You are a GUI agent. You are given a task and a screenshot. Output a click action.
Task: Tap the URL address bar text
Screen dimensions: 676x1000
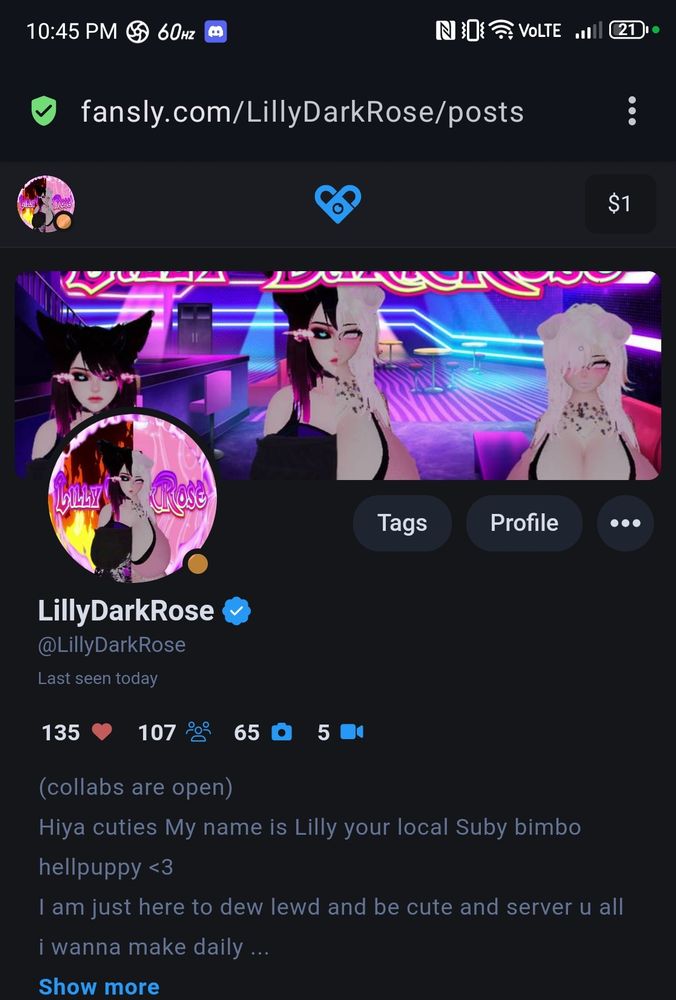point(302,112)
